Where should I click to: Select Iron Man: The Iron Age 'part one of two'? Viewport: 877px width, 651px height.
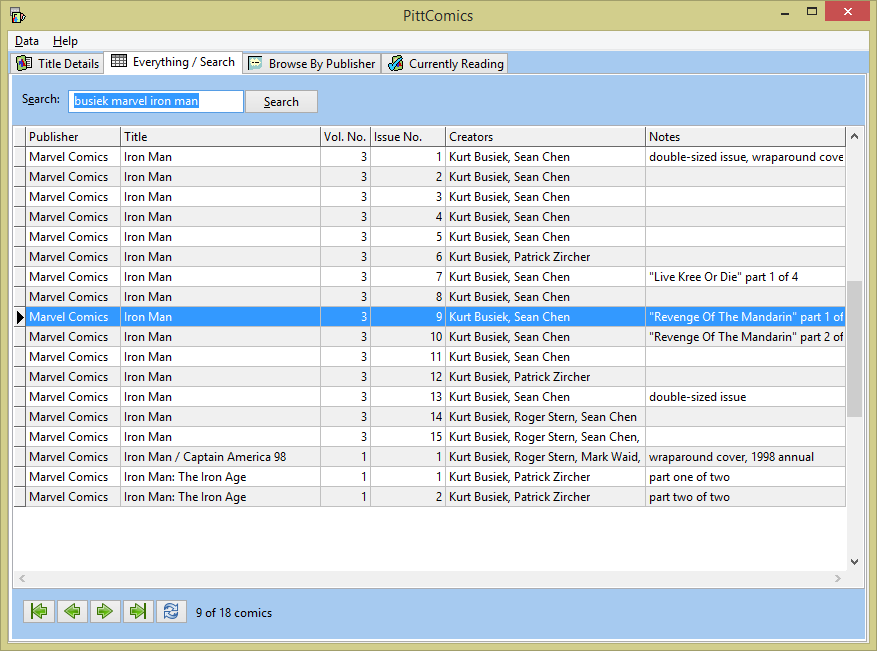pos(745,477)
